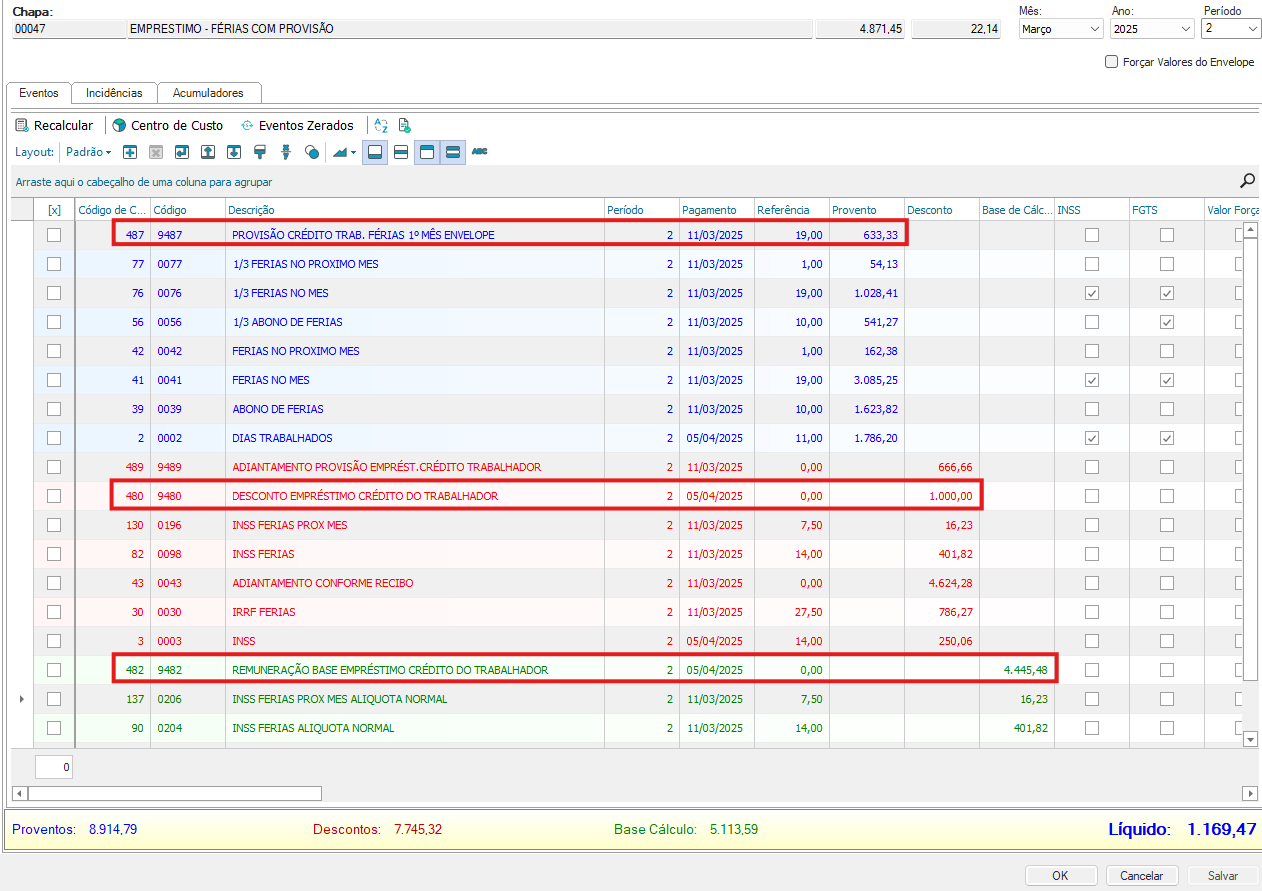Toggle the banded rows layout icon
Viewport: 1262px width, 891px height.
[x=453, y=152]
